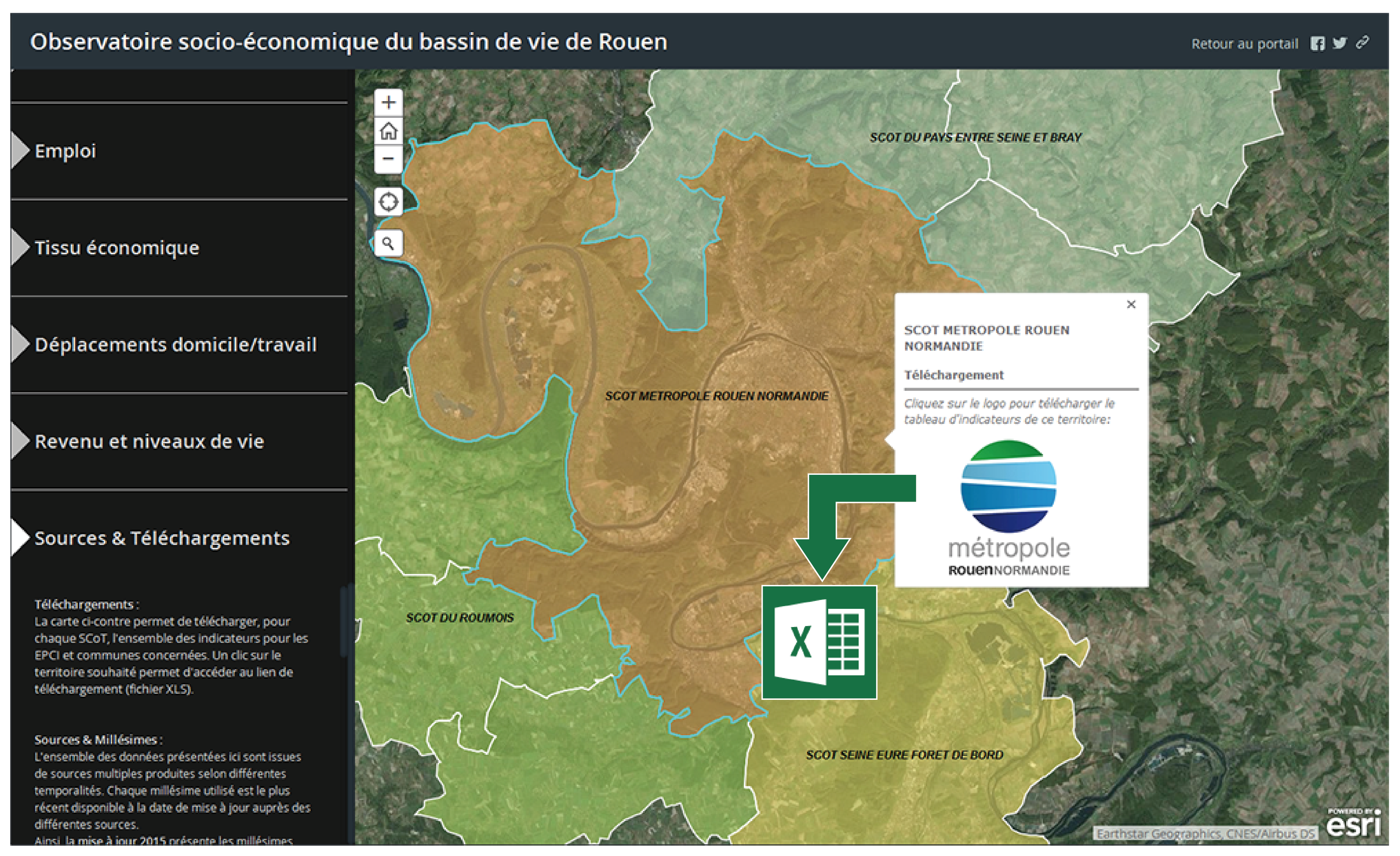Select SCOT DU ROUMOIS territory on map
The width and height of the screenshot is (1400, 856).
(460, 617)
